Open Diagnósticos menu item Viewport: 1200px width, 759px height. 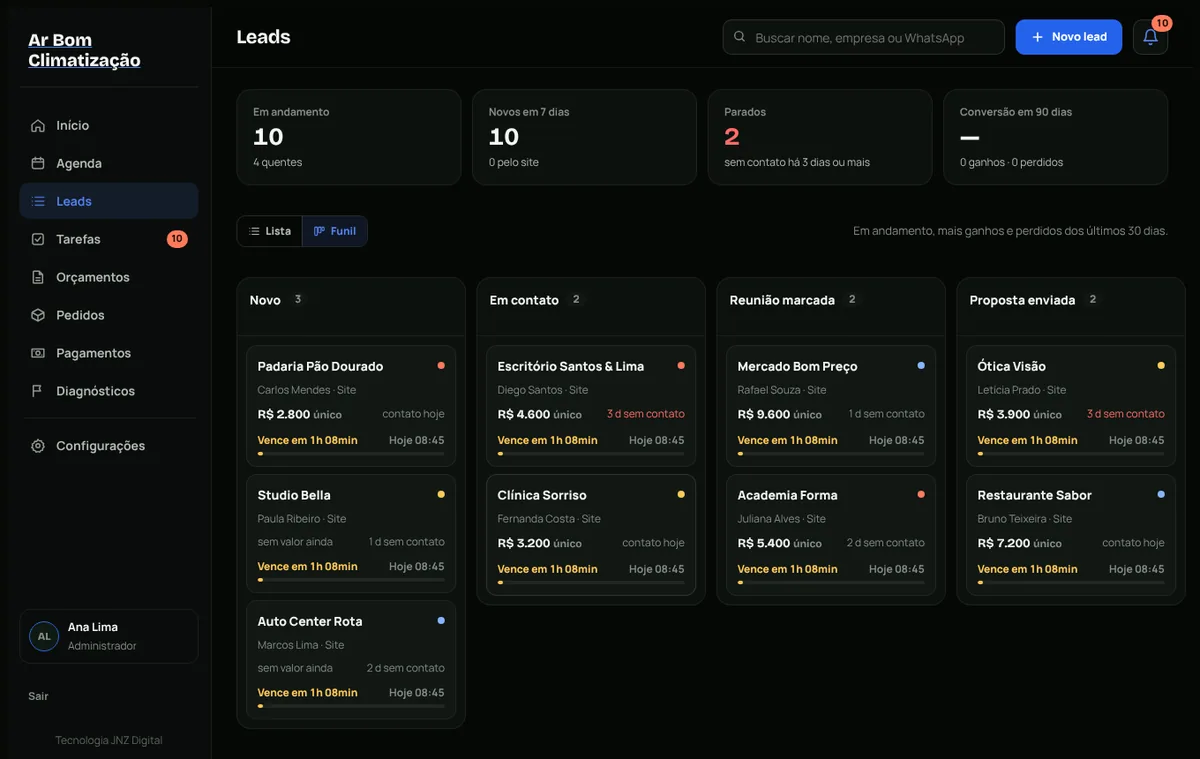point(109,392)
